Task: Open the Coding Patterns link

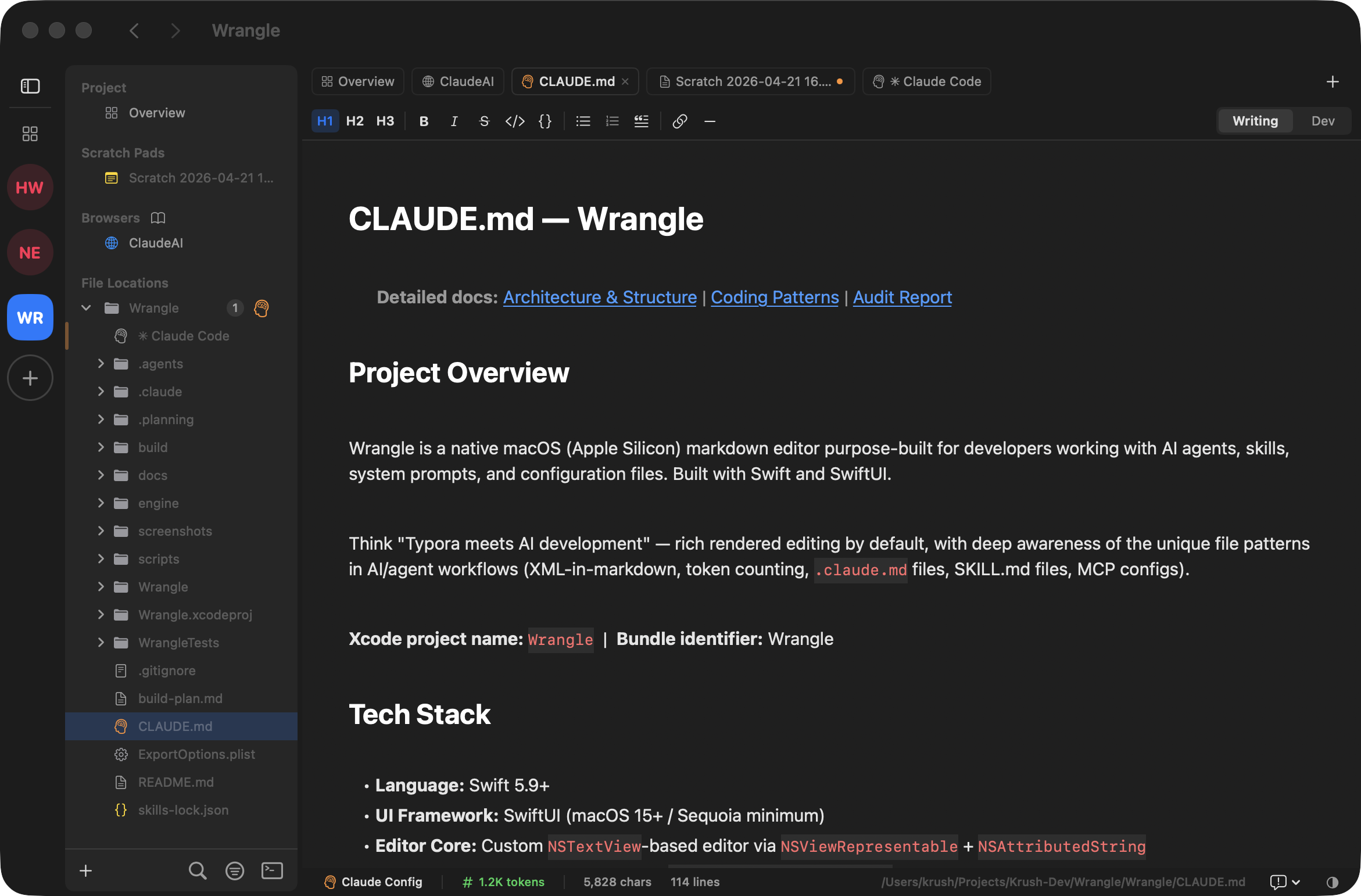Action: click(x=775, y=298)
